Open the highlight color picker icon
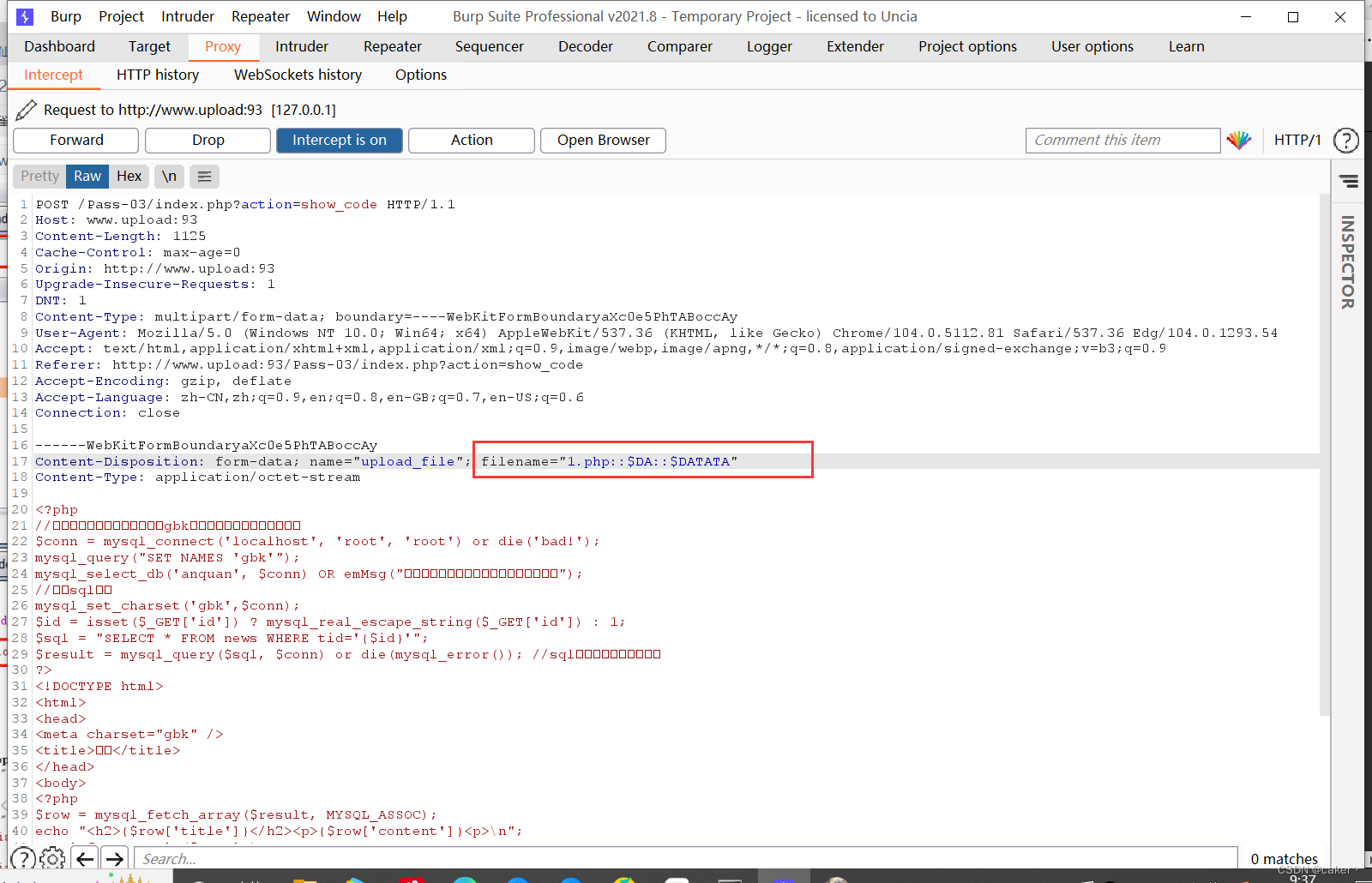 coord(1239,140)
